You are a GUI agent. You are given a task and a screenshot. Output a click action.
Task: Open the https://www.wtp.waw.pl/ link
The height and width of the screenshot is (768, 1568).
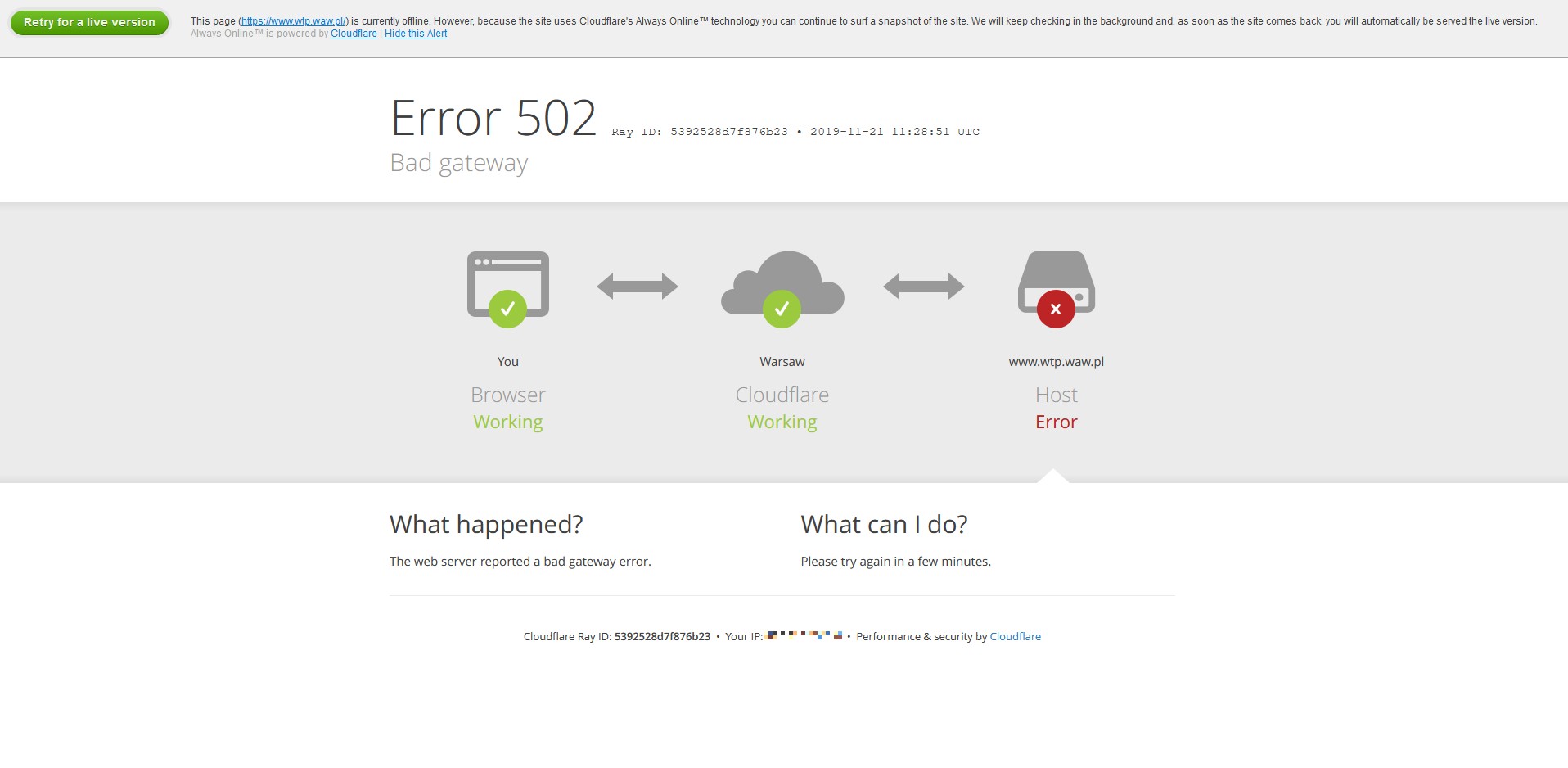click(295, 21)
